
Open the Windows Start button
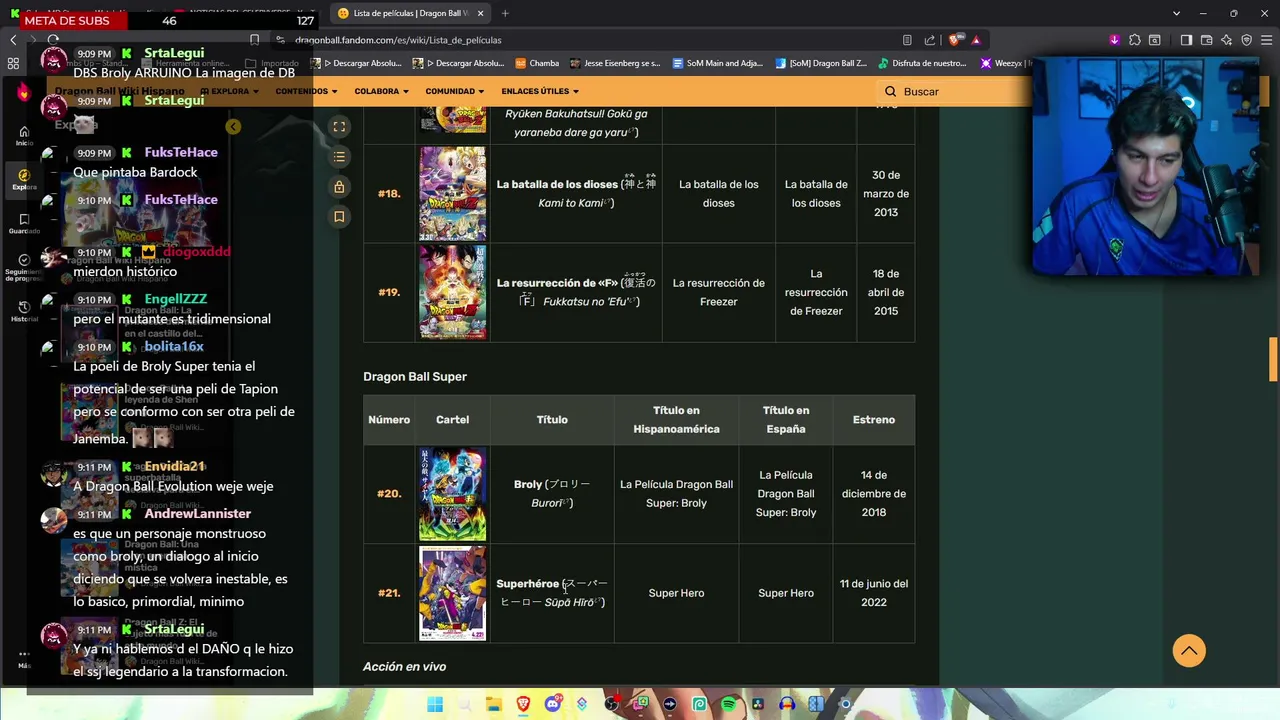435,705
